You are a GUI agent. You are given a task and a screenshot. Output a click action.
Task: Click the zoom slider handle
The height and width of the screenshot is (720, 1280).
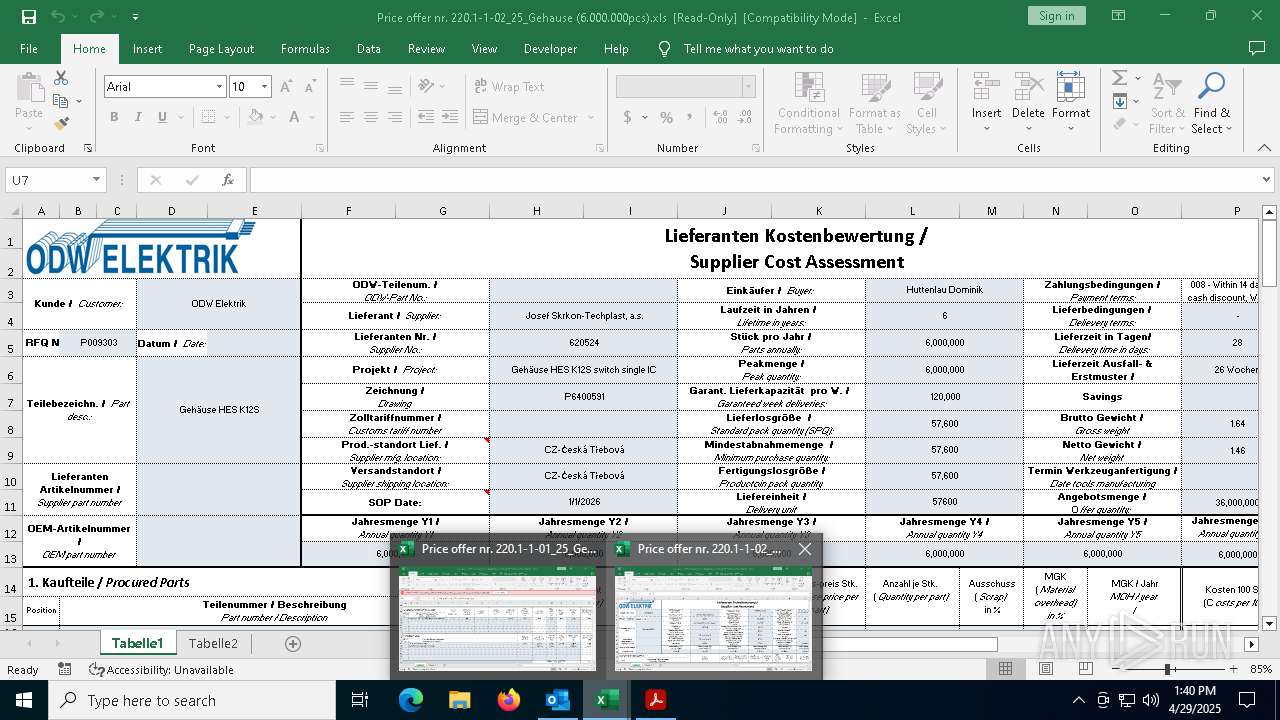coord(1168,669)
